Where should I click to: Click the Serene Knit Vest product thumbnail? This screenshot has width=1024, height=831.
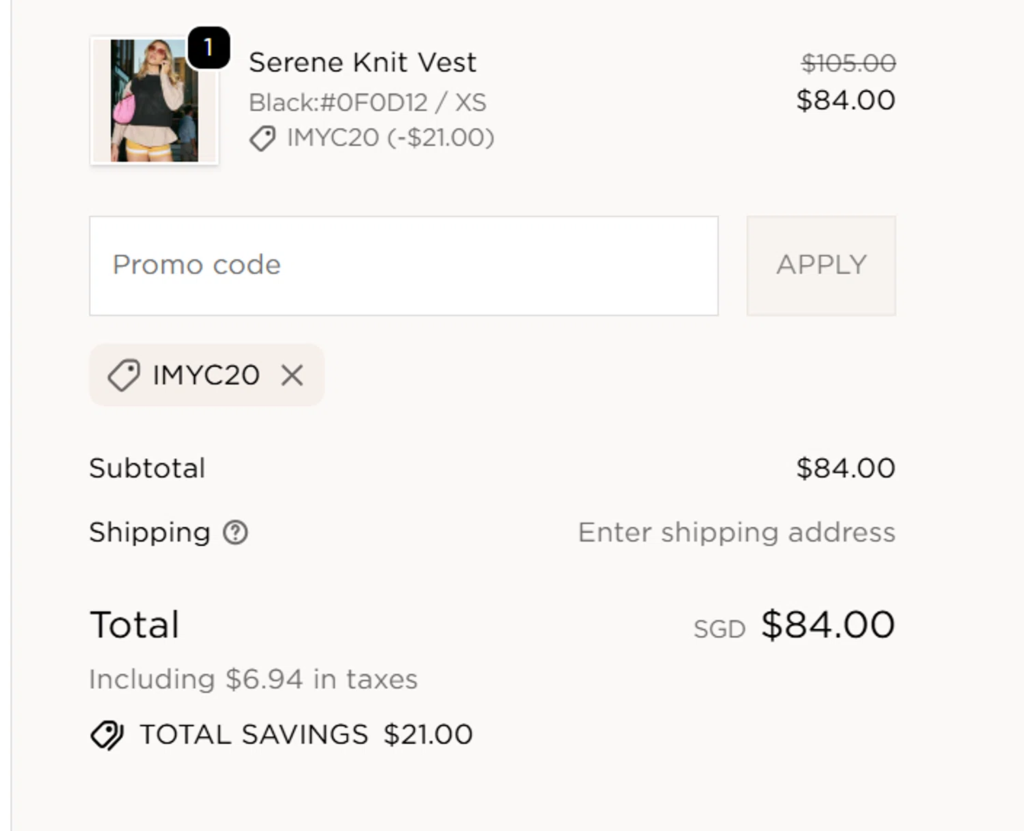(153, 100)
